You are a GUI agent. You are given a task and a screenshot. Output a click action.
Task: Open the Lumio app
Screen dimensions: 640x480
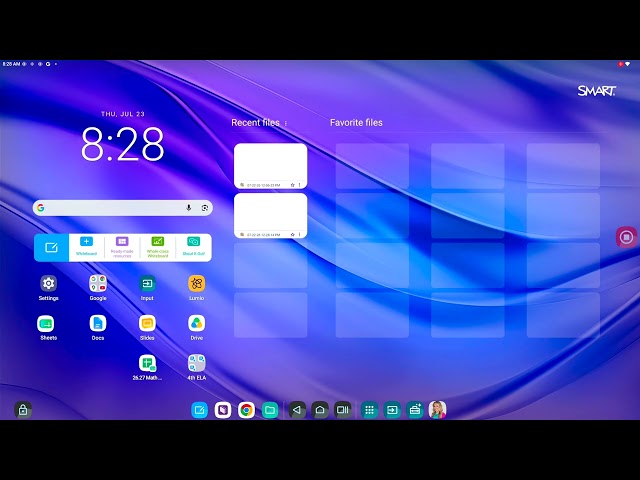point(196,283)
